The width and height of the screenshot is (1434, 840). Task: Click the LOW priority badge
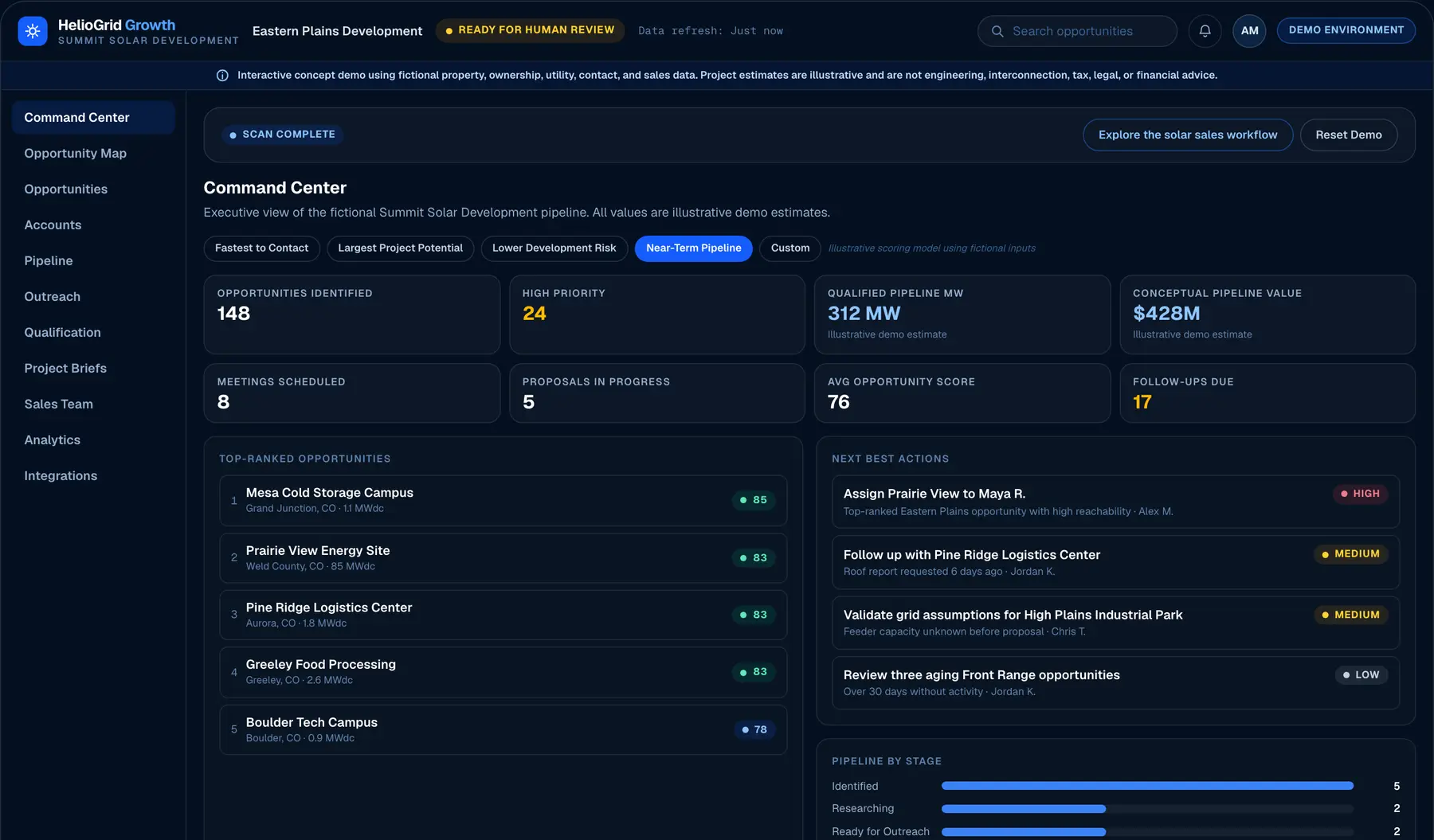pyautogui.click(x=1361, y=674)
